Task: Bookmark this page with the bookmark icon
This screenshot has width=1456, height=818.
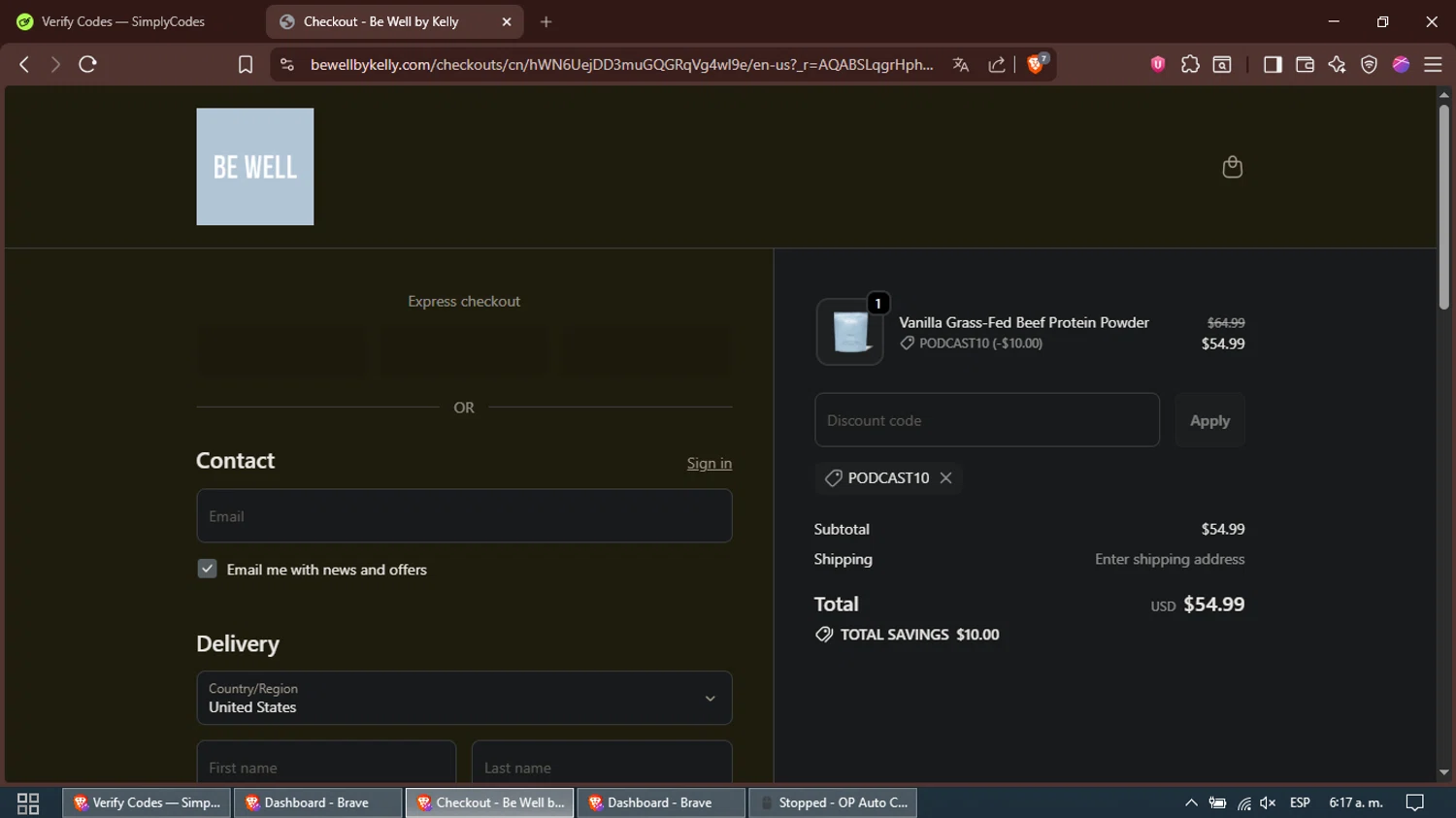Action: click(246, 64)
